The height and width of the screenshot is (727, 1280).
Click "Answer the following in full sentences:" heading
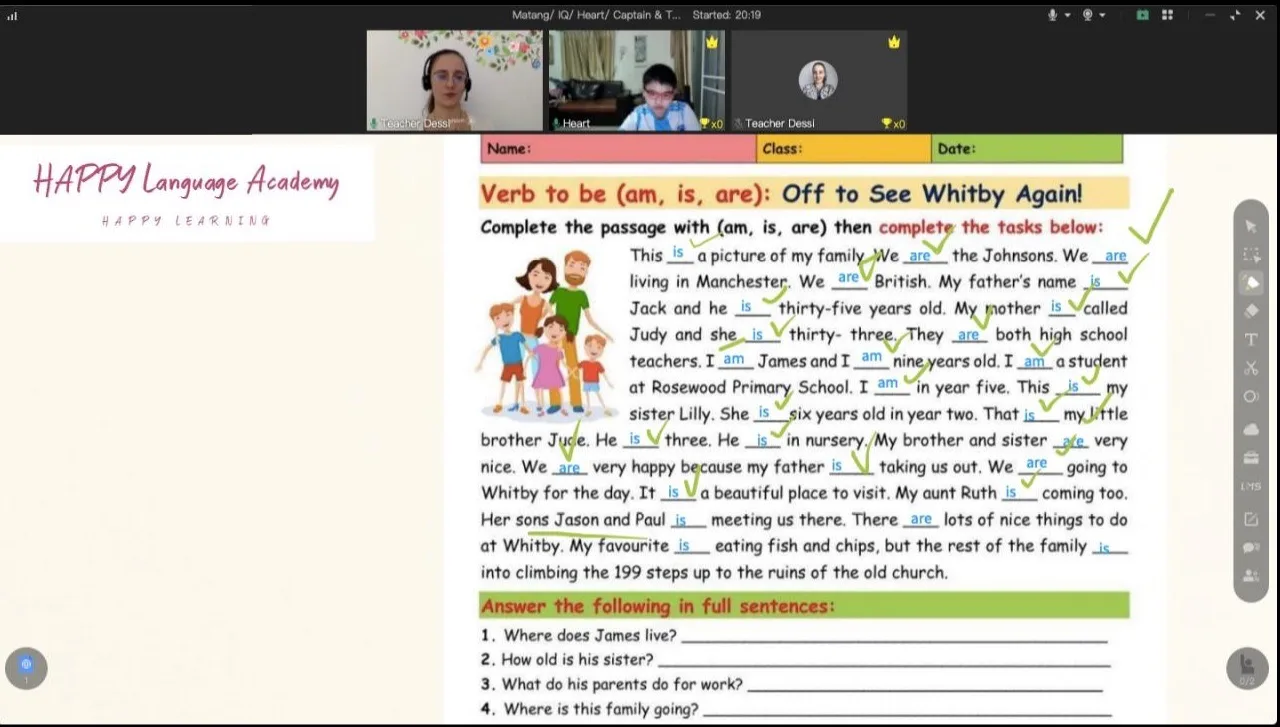click(x=657, y=606)
